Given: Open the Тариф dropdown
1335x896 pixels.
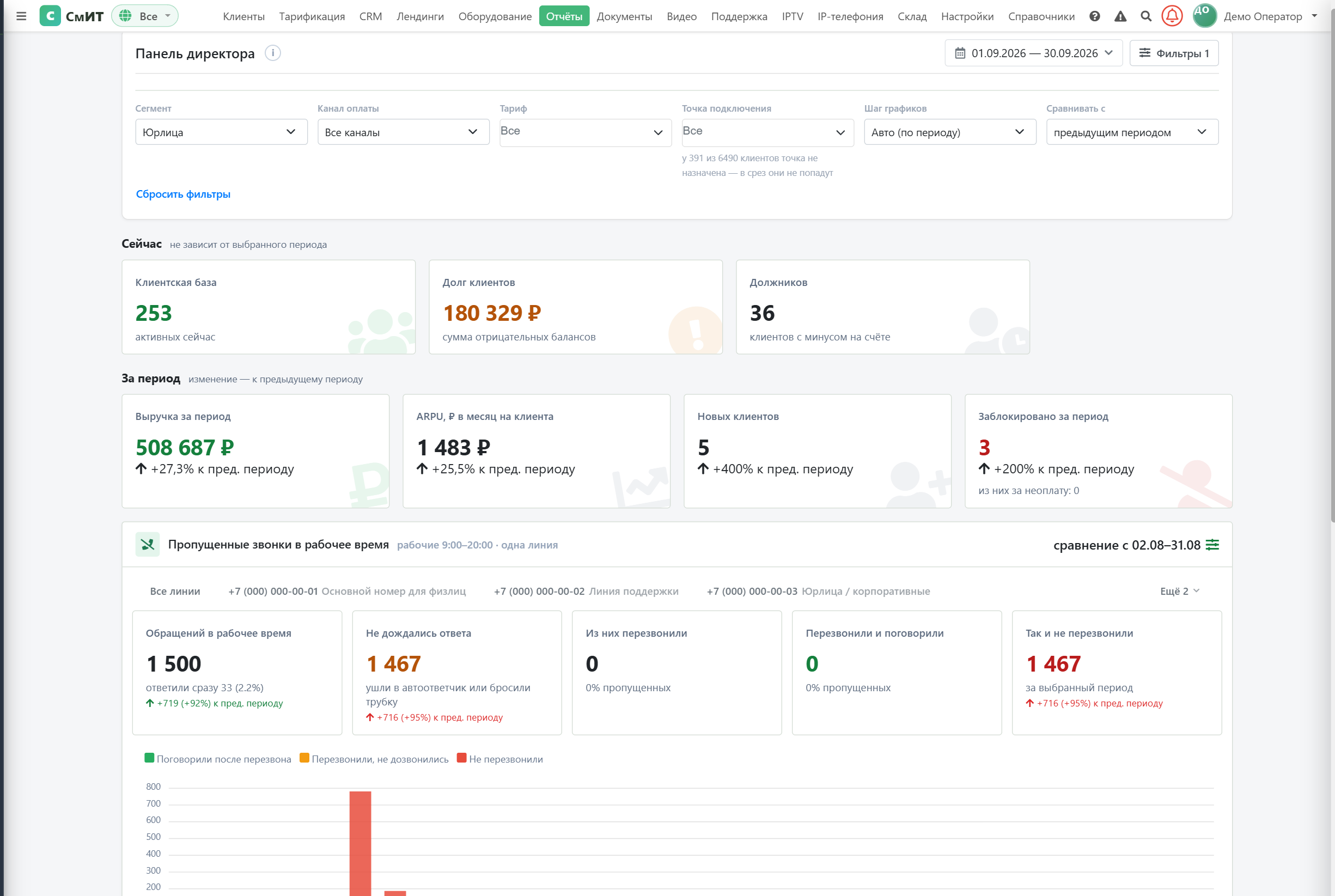Looking at the screenshot, I should tap(586, 132).
